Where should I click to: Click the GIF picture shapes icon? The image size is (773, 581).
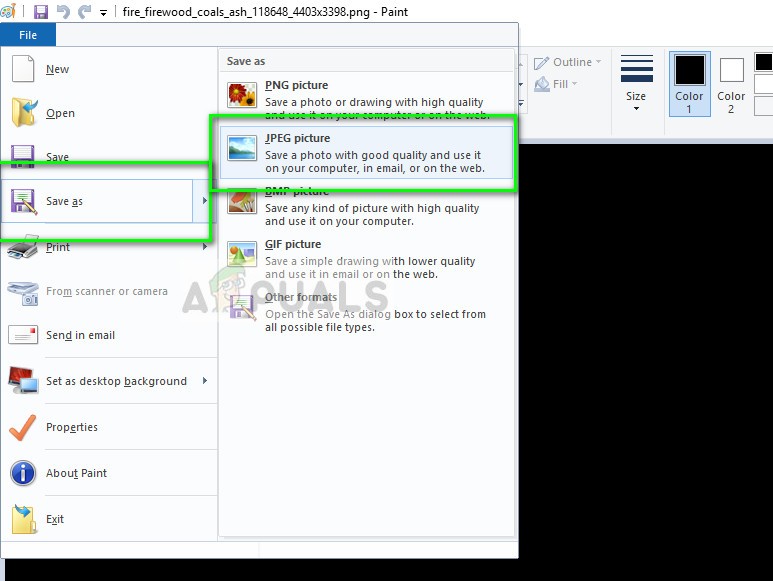point(242,254)
